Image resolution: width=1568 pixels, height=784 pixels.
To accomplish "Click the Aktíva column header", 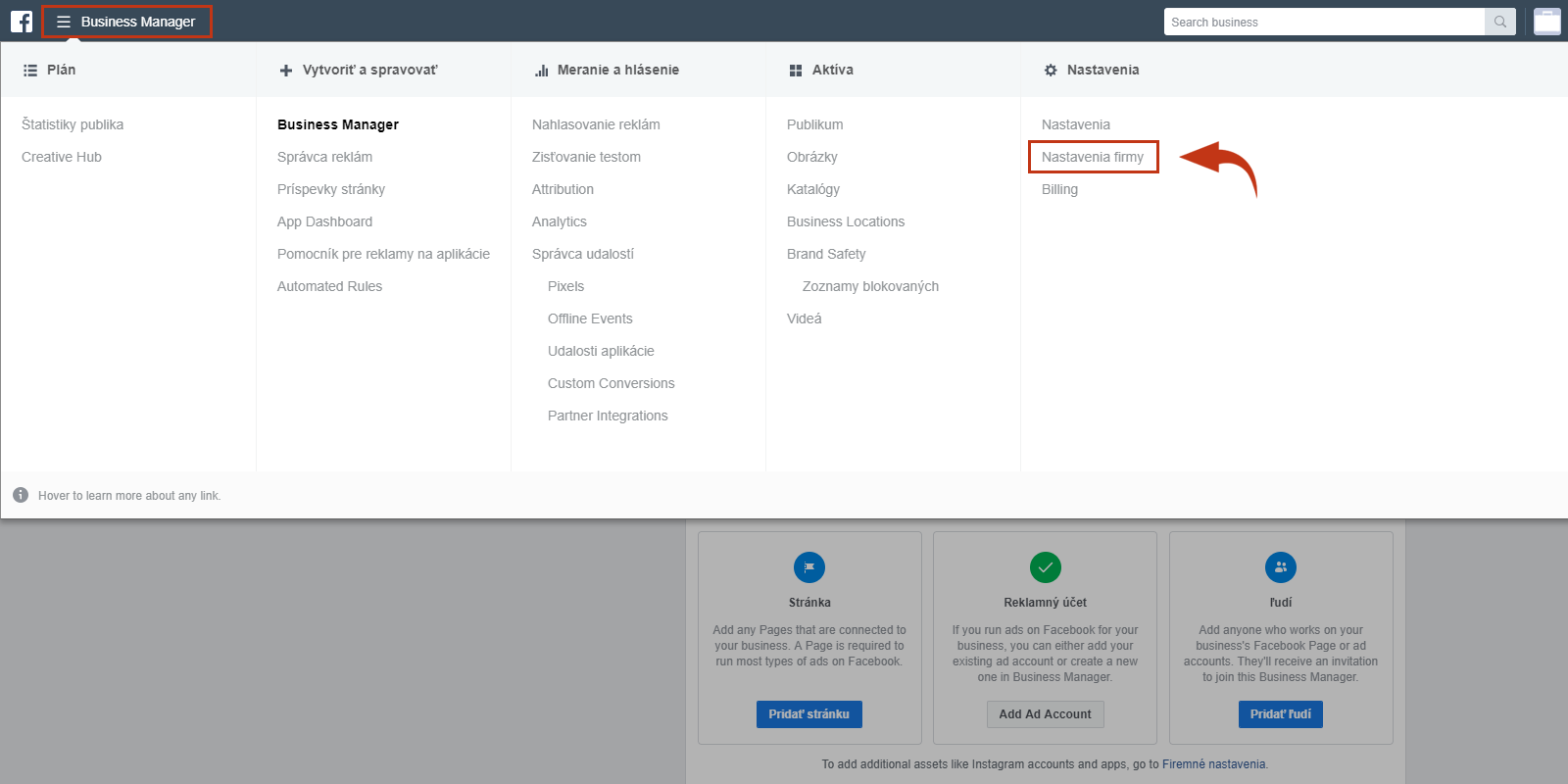I will point(833,70).
